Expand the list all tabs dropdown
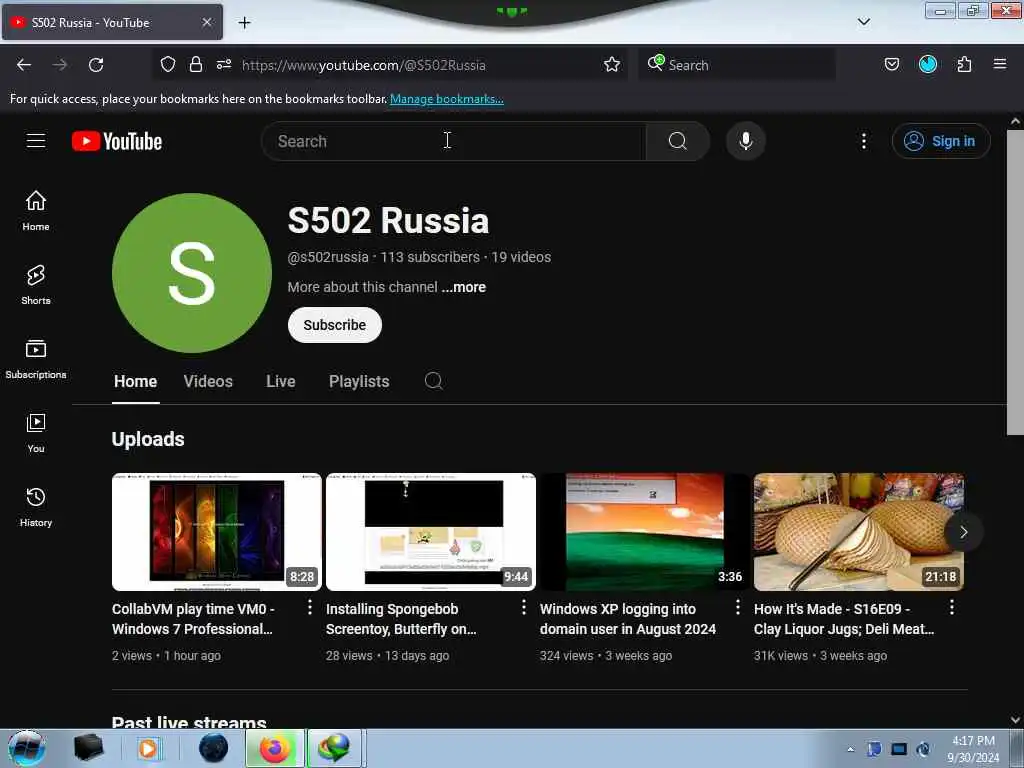1024x768 pixels. point(863,22)
